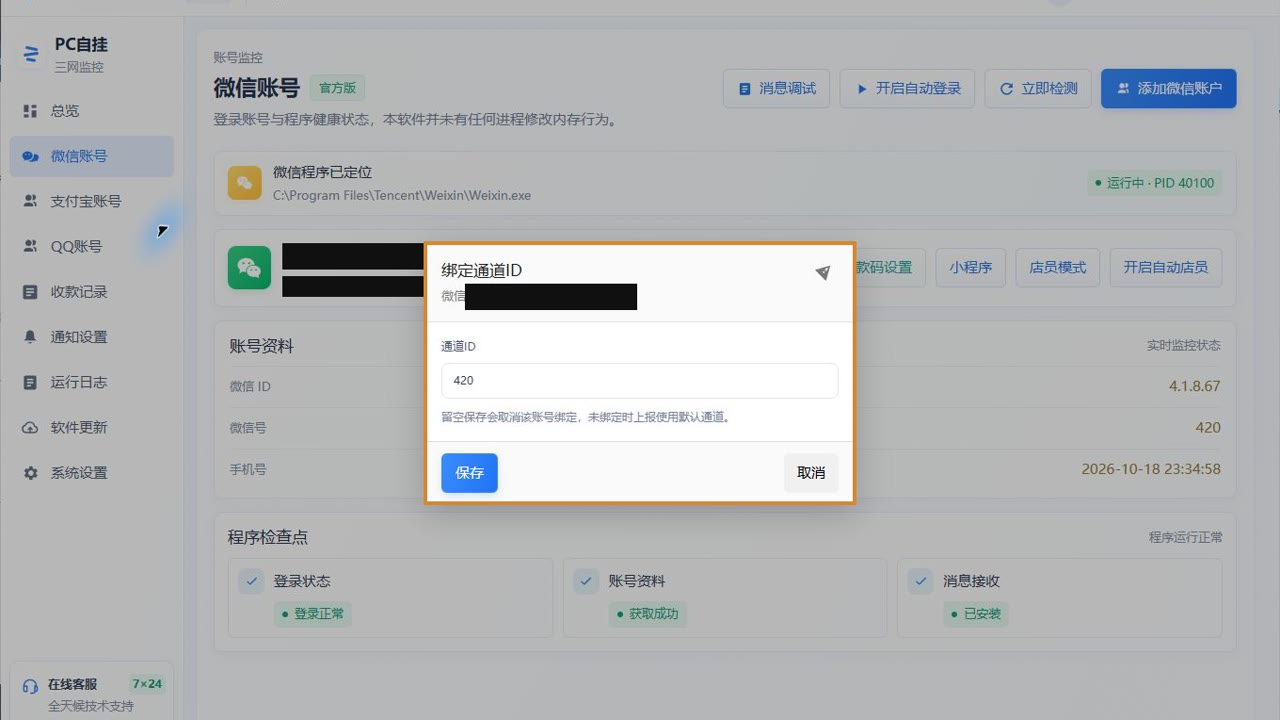This screenshot has width=1280, height=720.
Task: Open 总览 in the sidebar
Action: point(92,111)
